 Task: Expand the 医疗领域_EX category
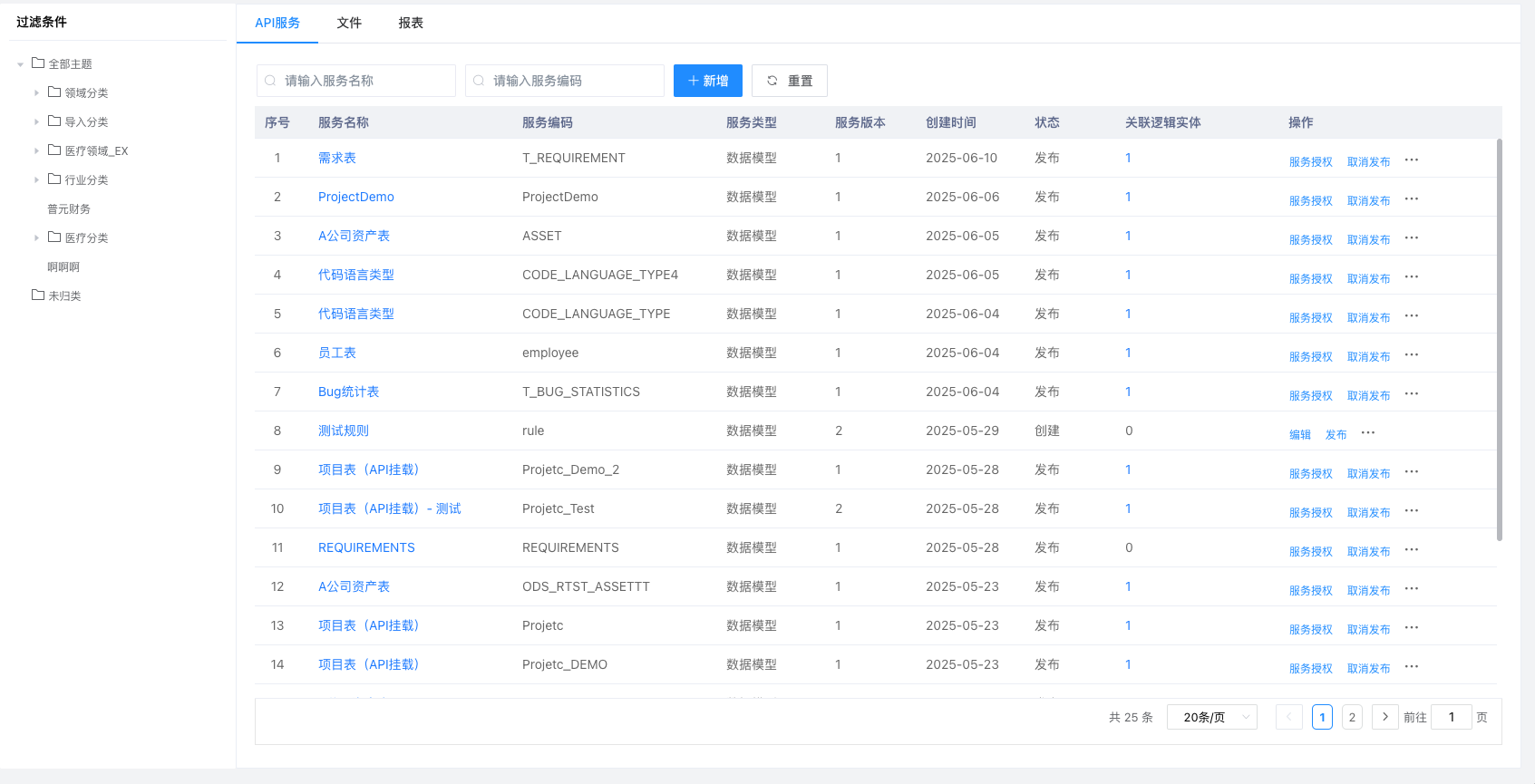36,150
